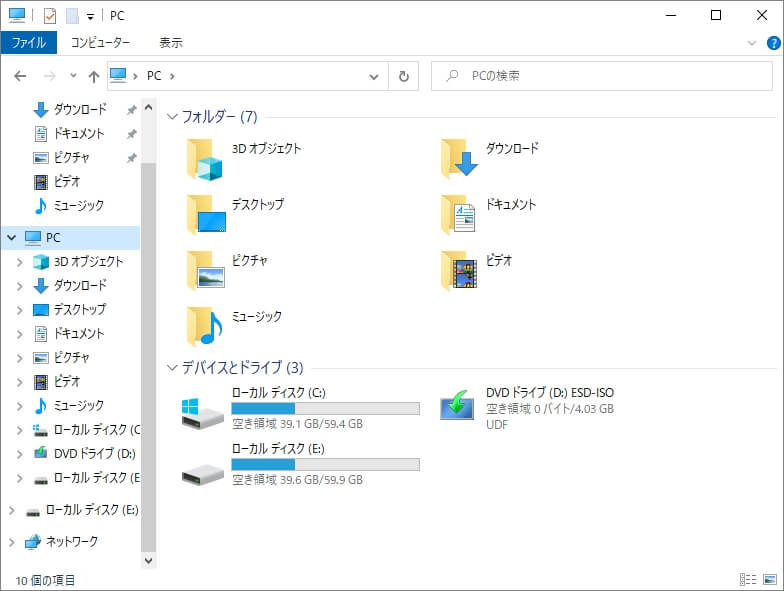The width and height of the screenshot is (784, 591).
Task: Collapse the フォルダー (7) group
Action: 172,117
